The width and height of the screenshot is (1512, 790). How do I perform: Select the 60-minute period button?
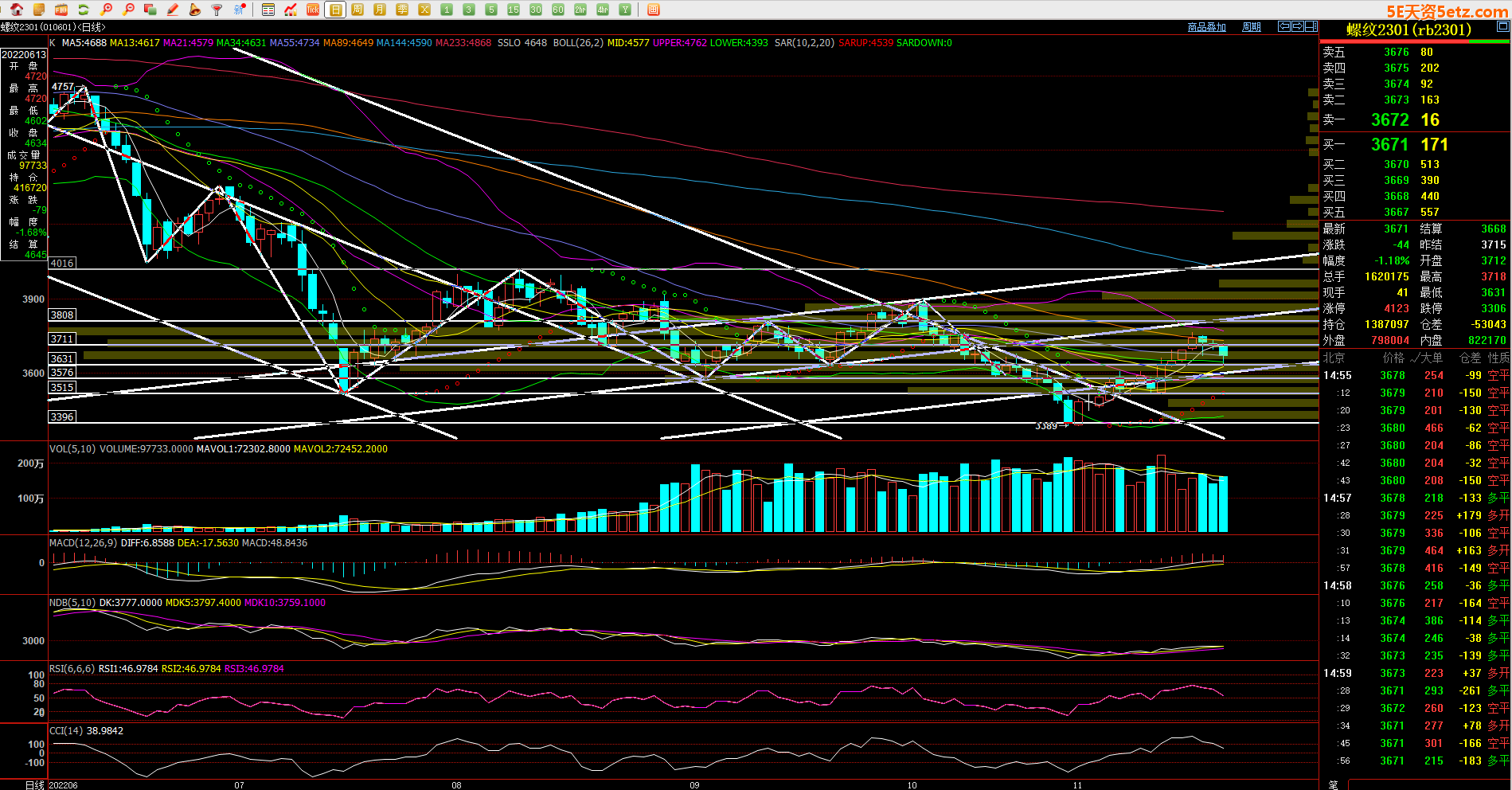(x=558, y=10)
